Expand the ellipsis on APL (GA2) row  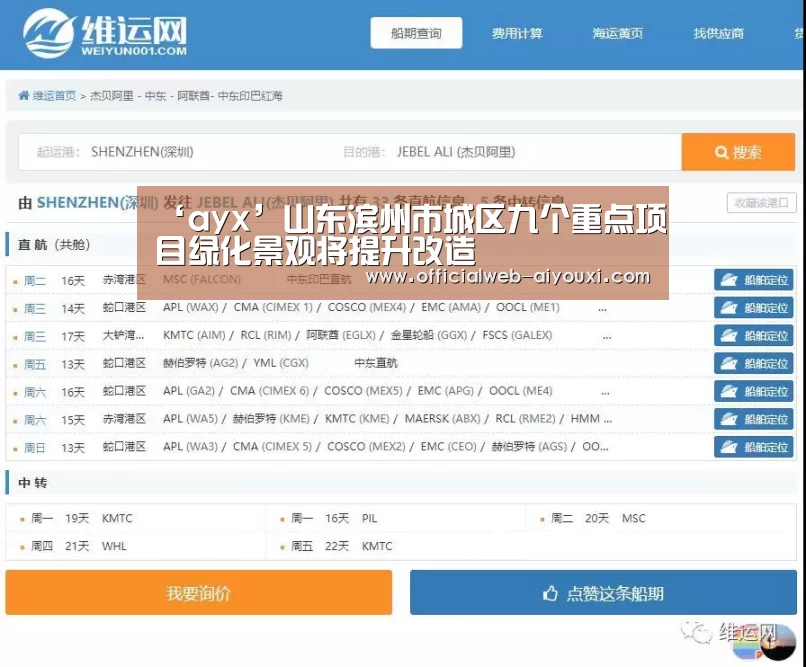click(606, 393)
